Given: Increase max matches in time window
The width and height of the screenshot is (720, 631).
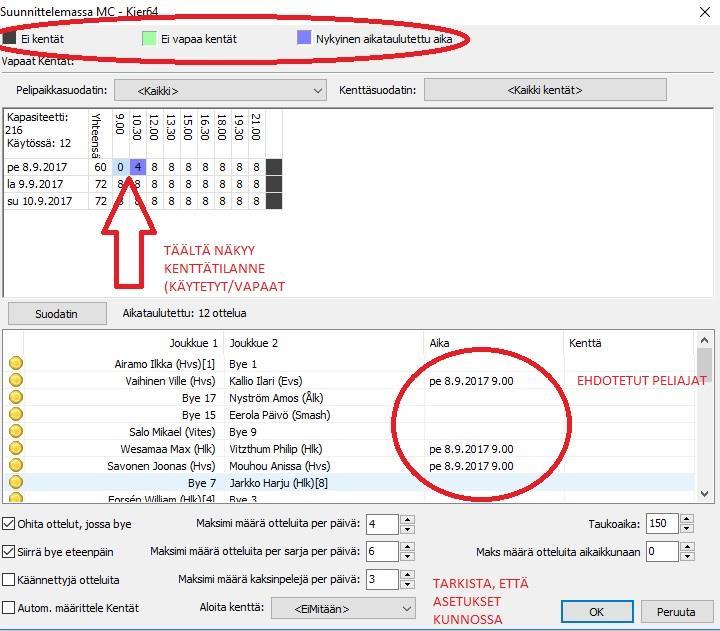Looking at the screenshot, I should click(x=687, y=546).
